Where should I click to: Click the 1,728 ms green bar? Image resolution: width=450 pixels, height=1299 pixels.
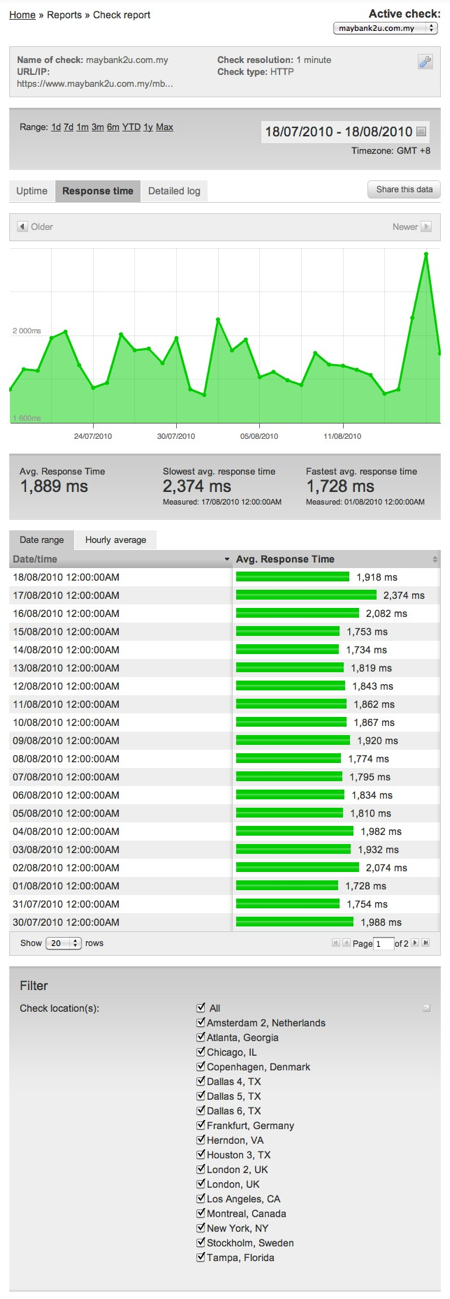click(x=288, y=885)
